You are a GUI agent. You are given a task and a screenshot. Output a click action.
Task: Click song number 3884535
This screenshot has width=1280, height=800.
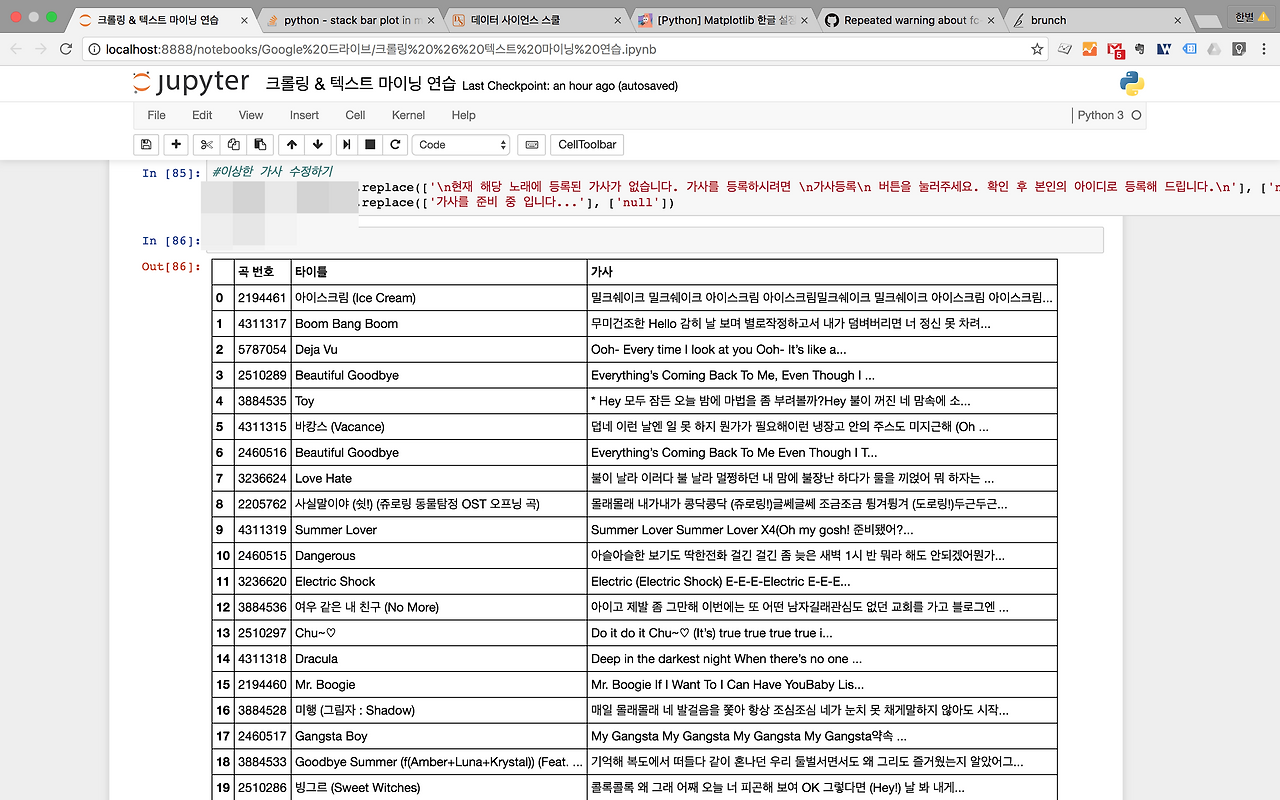click(x=262, y=401)
